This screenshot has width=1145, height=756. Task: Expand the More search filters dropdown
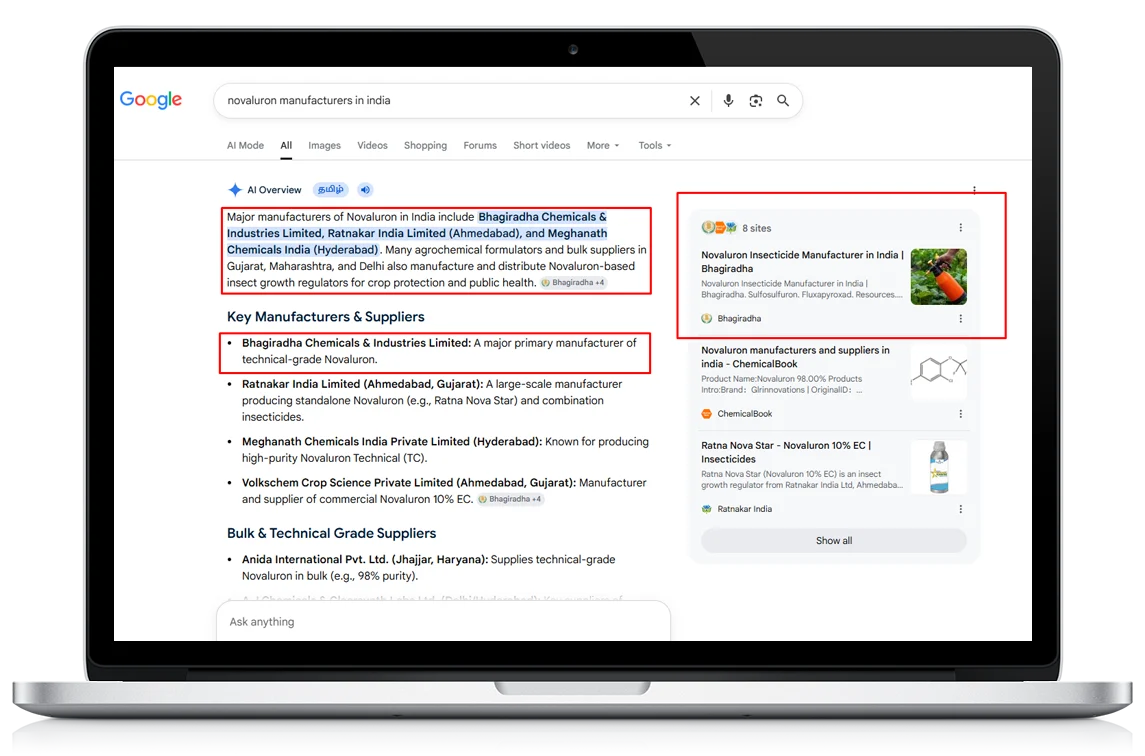603,145
